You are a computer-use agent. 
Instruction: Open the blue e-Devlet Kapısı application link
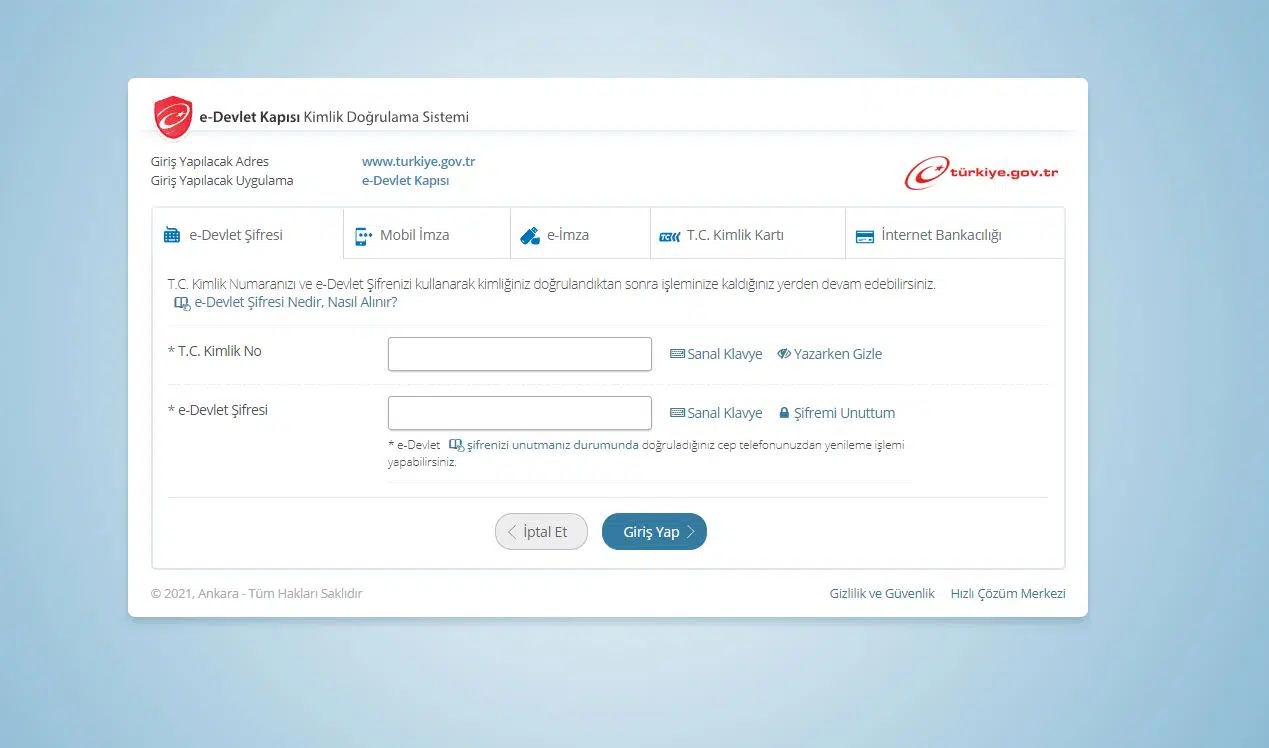tap(405, 181)
